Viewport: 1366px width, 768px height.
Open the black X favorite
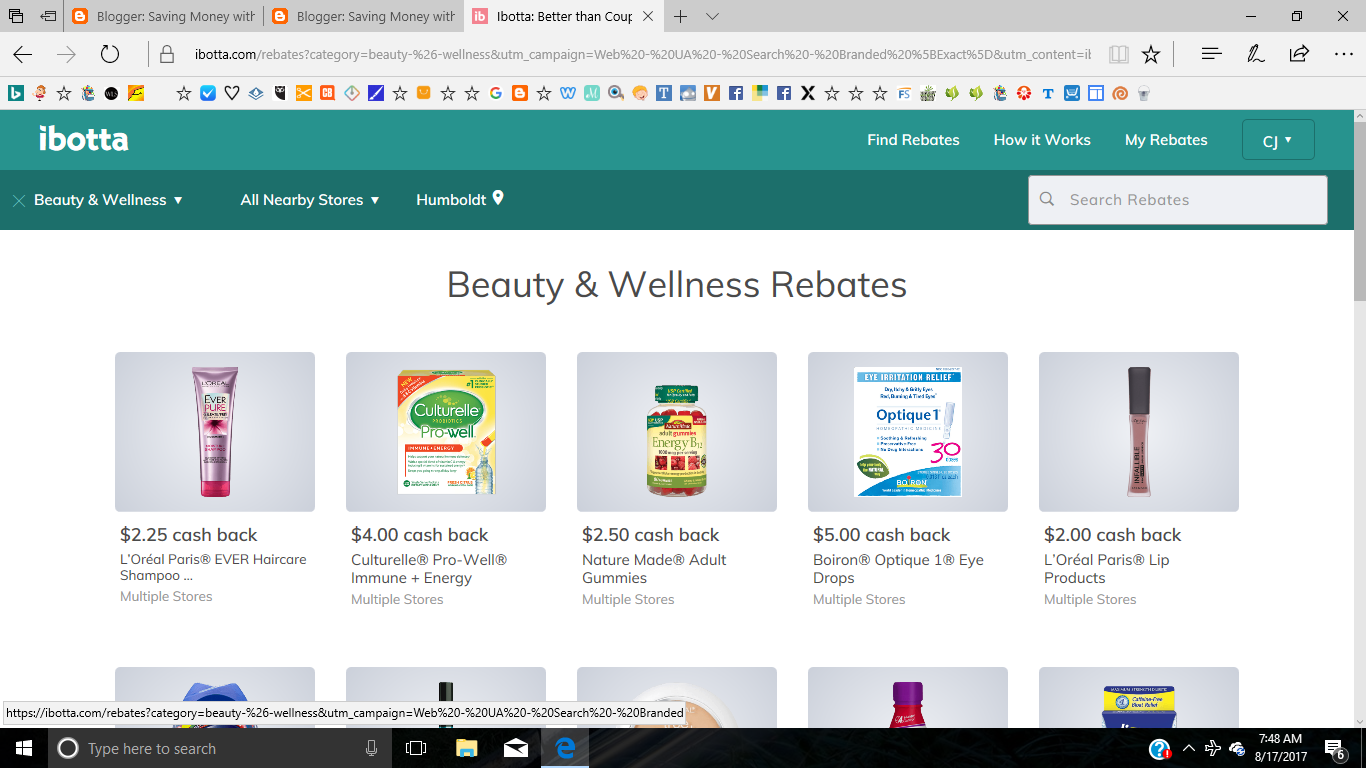(x=808, y=93)
